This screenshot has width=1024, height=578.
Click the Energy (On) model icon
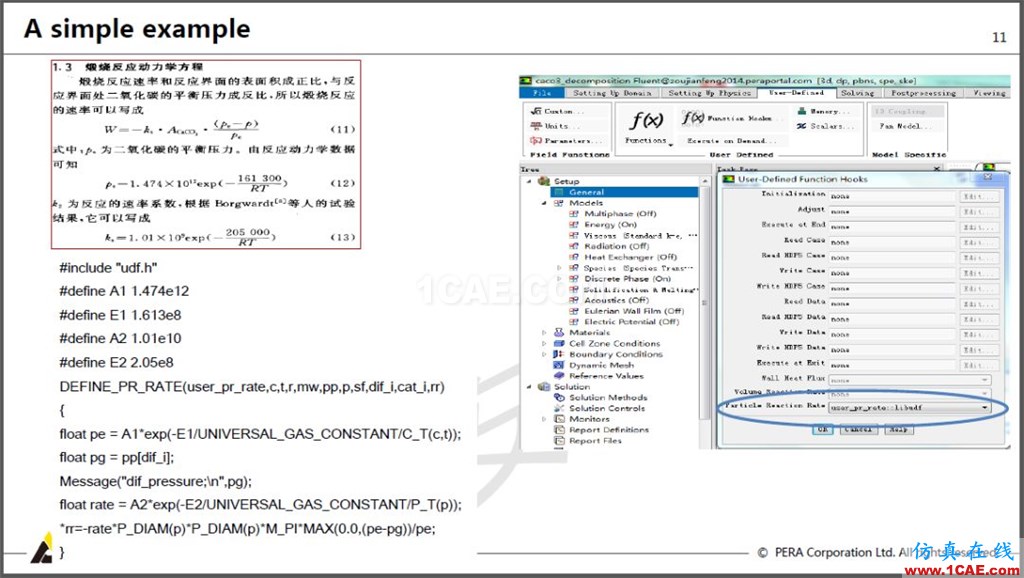574,224
